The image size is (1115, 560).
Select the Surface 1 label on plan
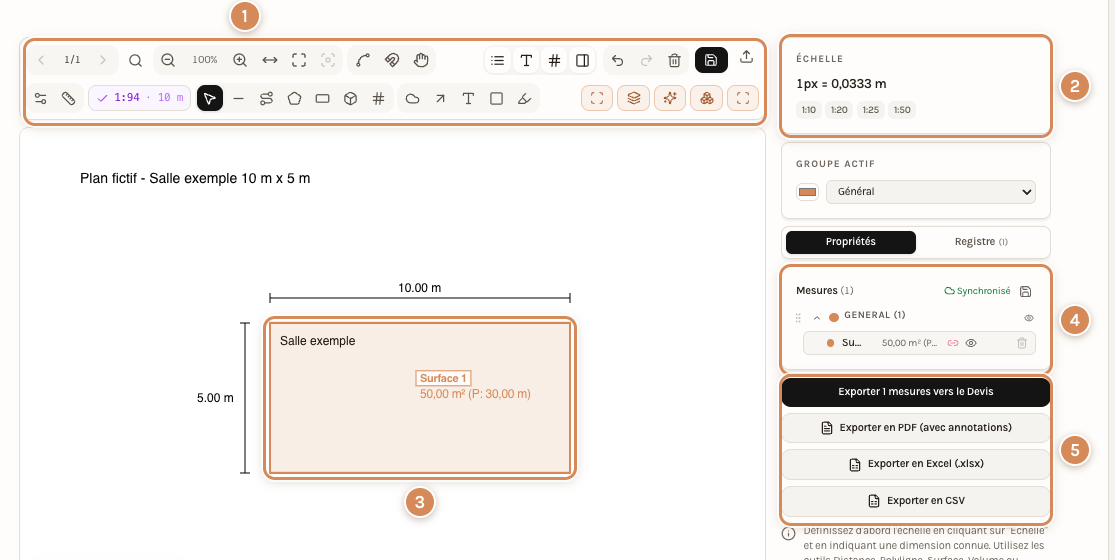(443, 378)
